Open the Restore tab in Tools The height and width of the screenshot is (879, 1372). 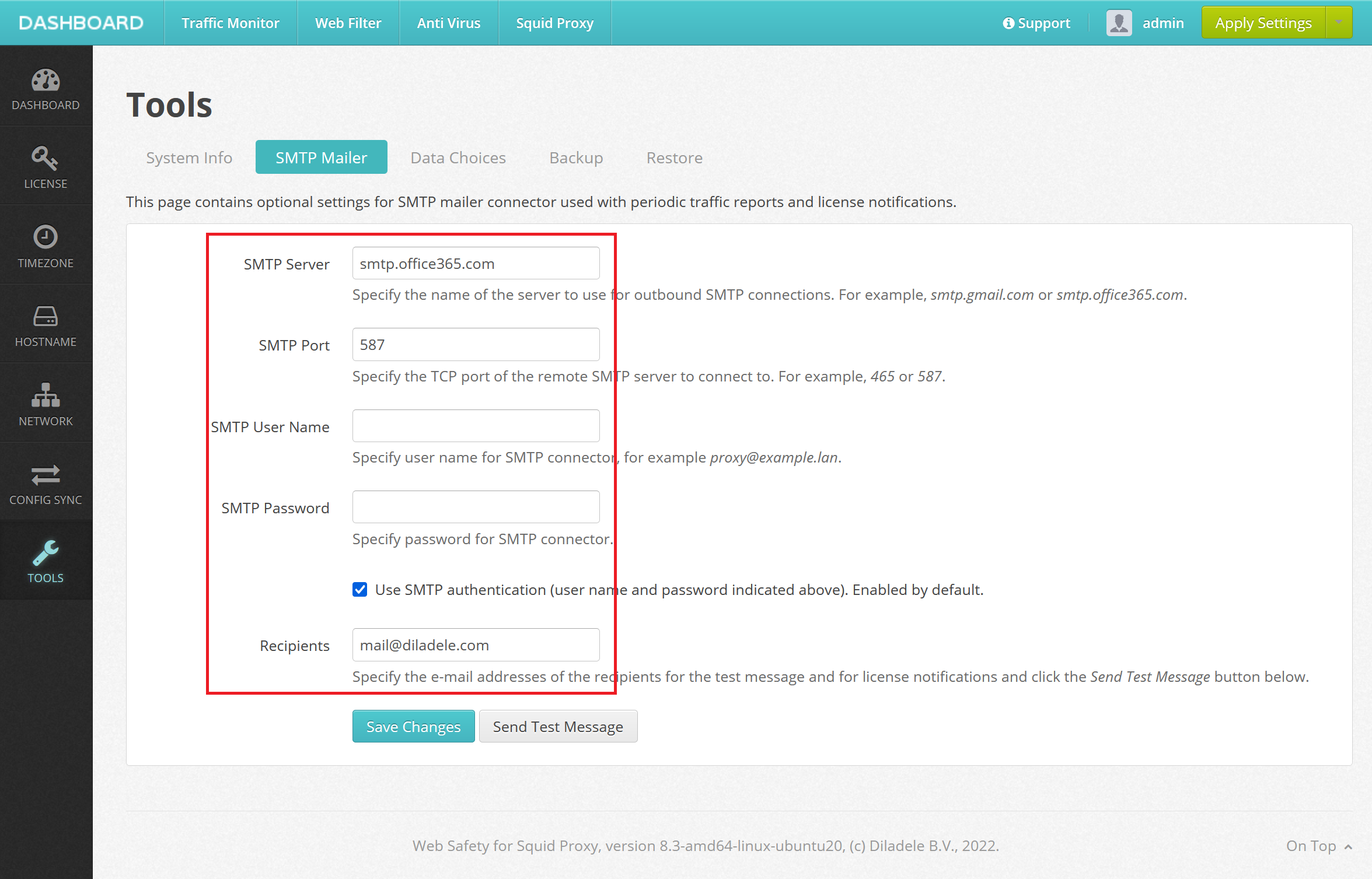pos(674,156)
